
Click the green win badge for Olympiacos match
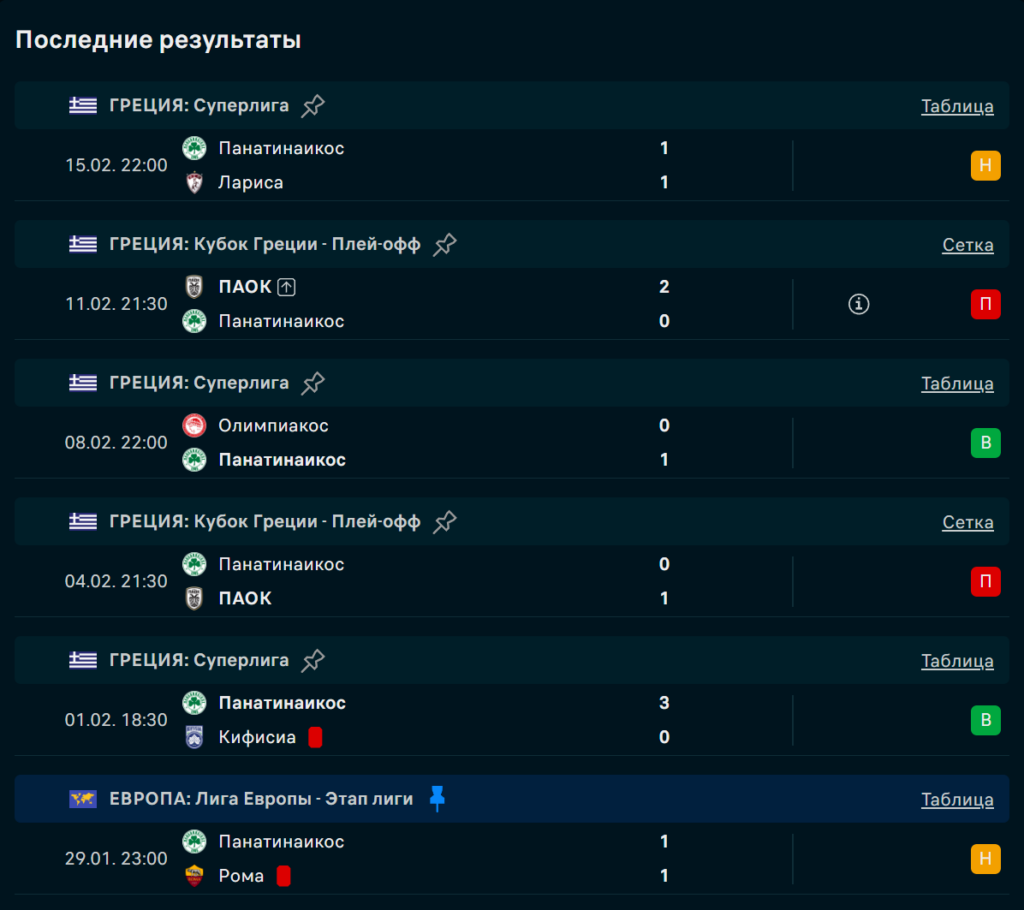click(985, 443)
